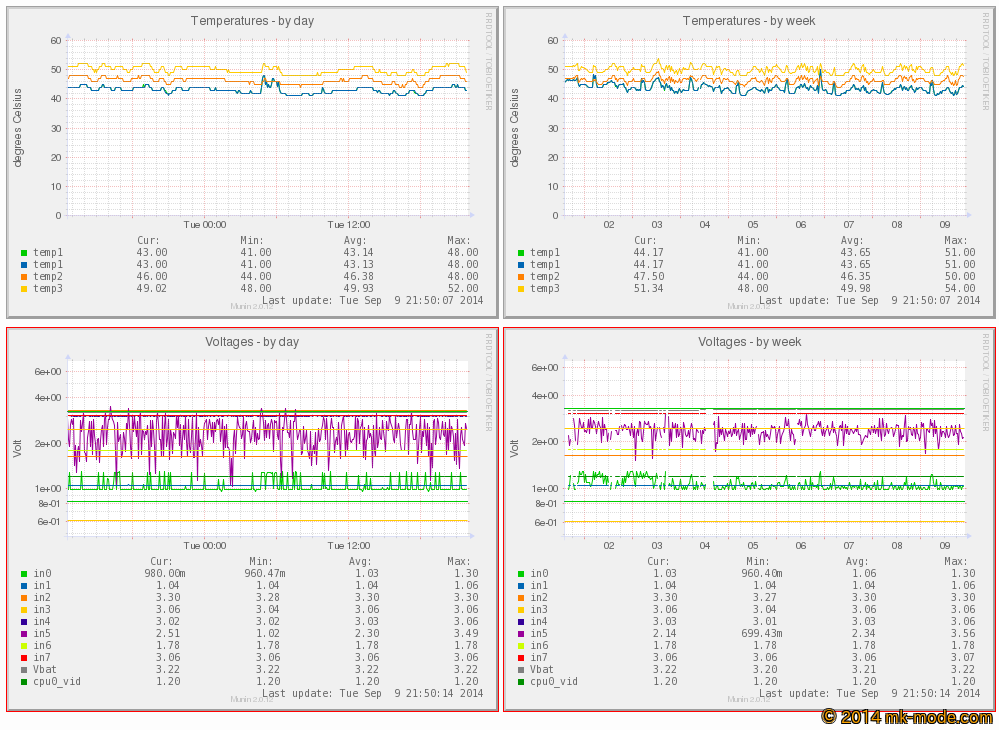Click the "Temperatures - by day" title
Screen dimensions: 999x730
click(252, 21)
